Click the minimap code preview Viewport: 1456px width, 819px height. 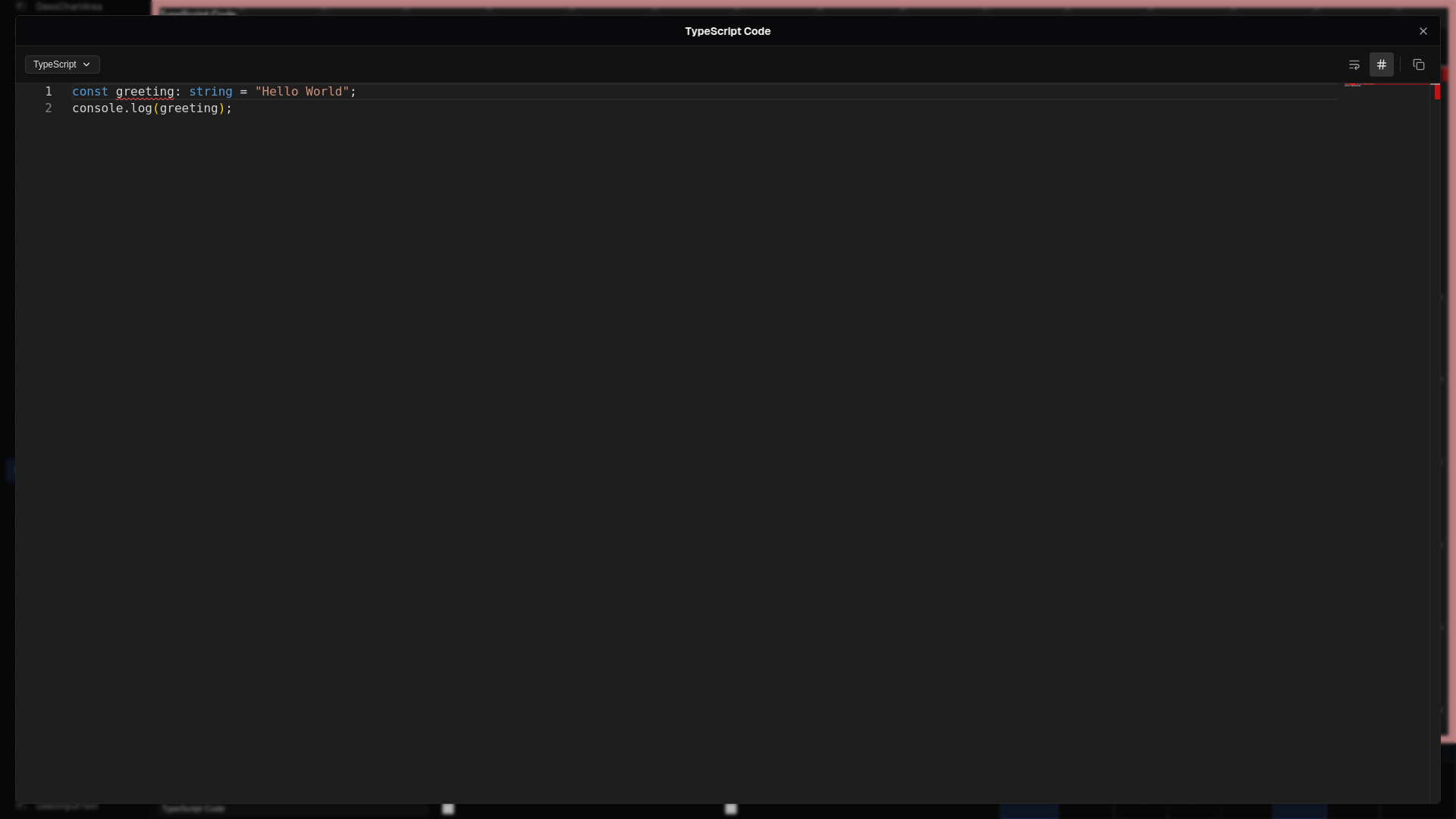pos(1359,85)
